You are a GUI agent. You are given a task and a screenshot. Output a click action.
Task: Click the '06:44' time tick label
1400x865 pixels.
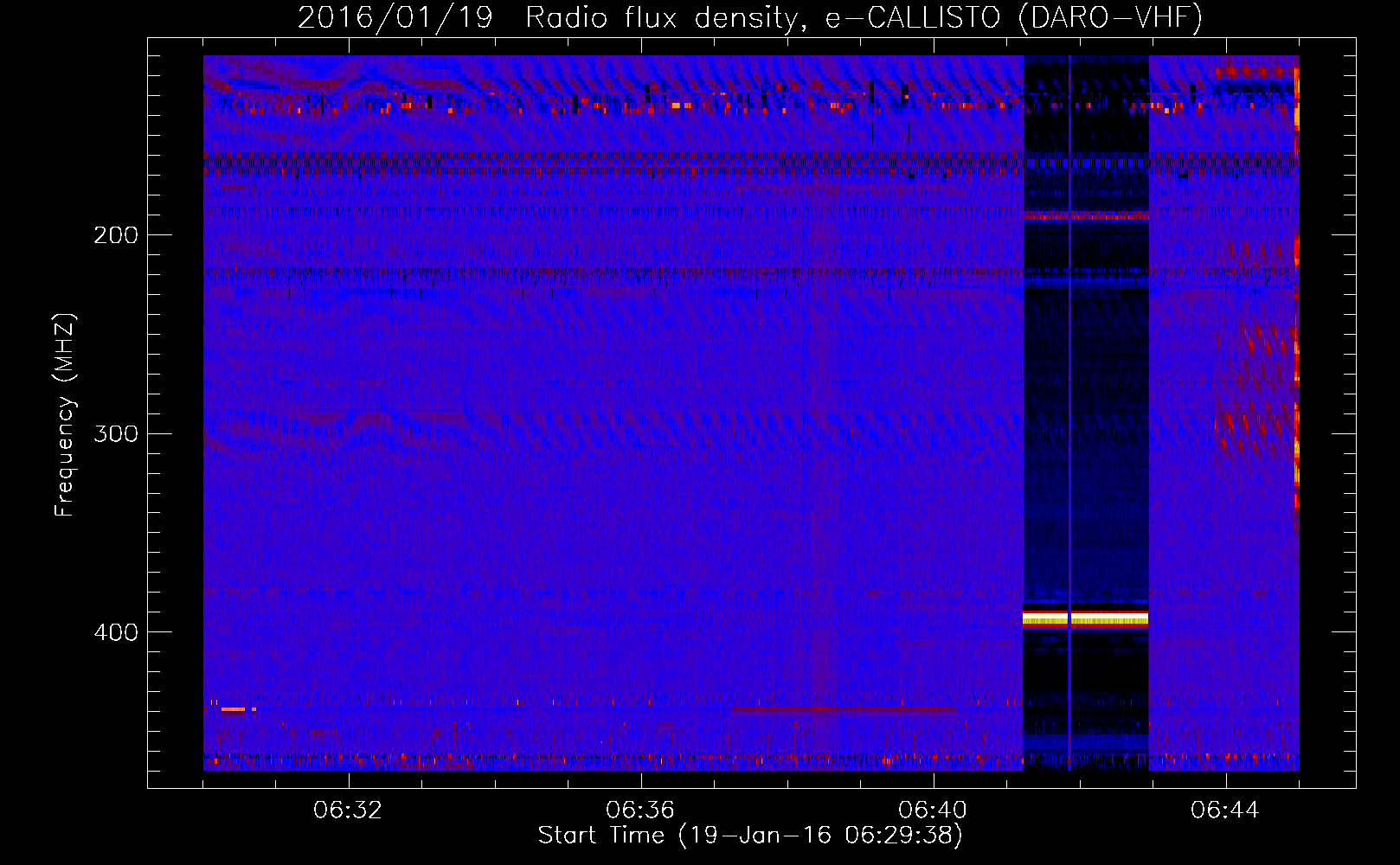[1226, 811]
